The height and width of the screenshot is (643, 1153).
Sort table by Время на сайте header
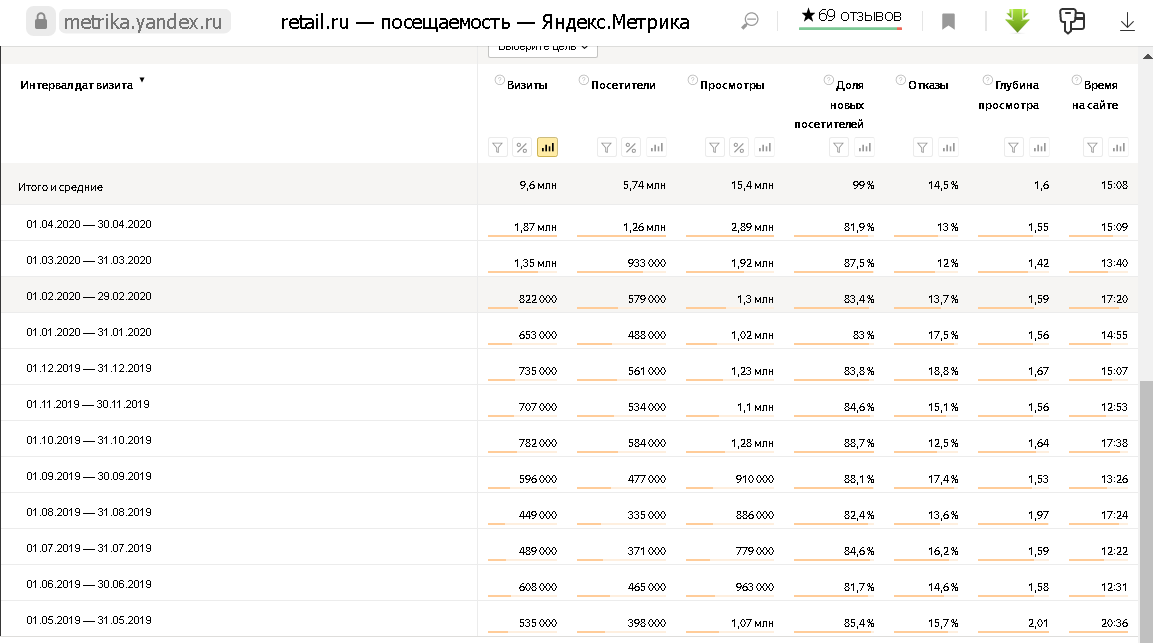pos(1096,95)
